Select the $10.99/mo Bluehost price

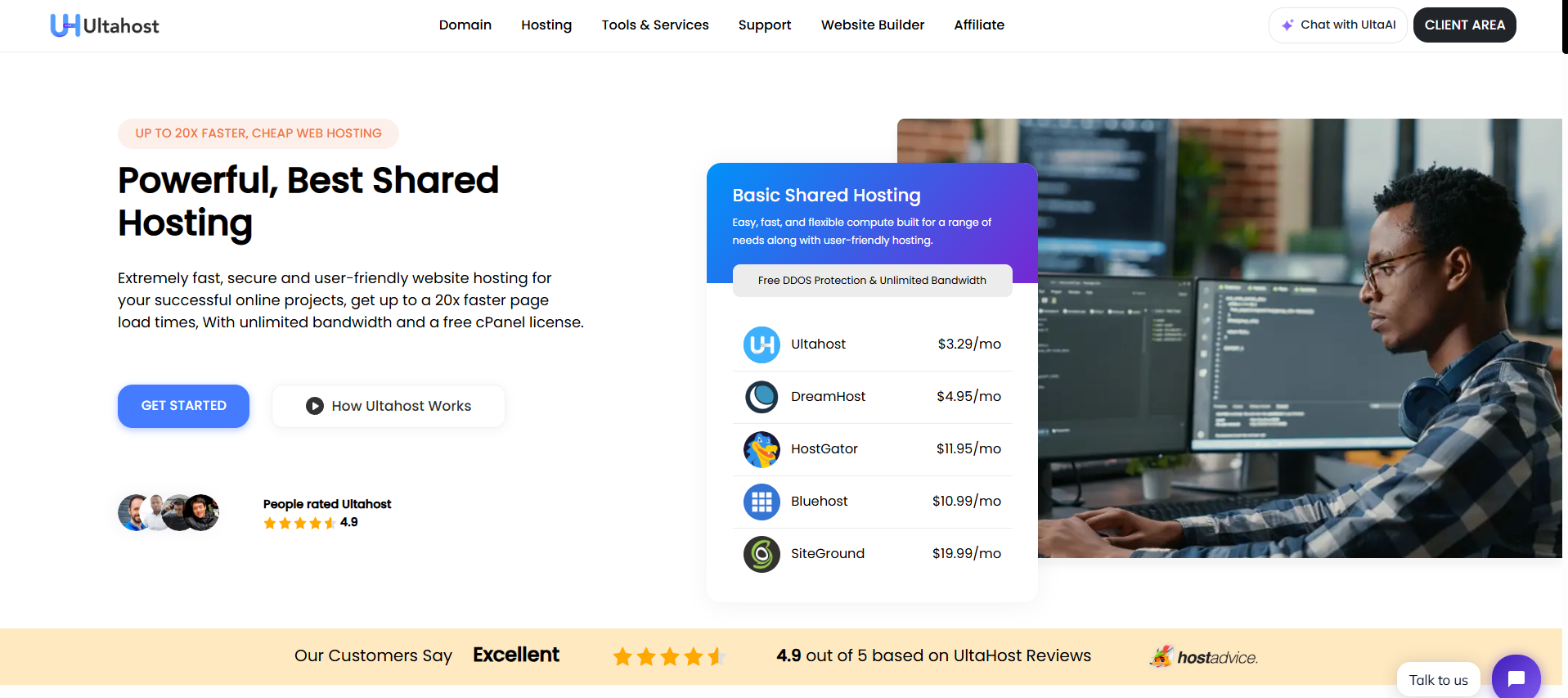pos(967,501)
